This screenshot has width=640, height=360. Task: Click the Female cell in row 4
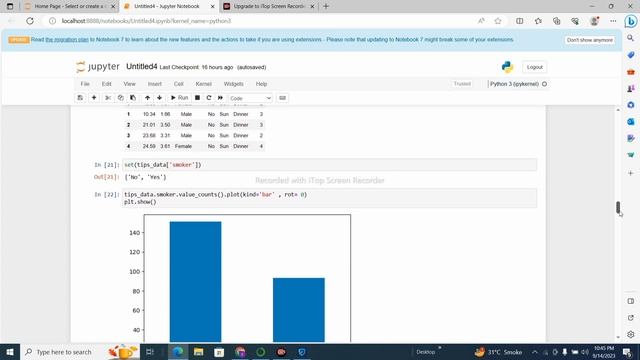(183, 146)
